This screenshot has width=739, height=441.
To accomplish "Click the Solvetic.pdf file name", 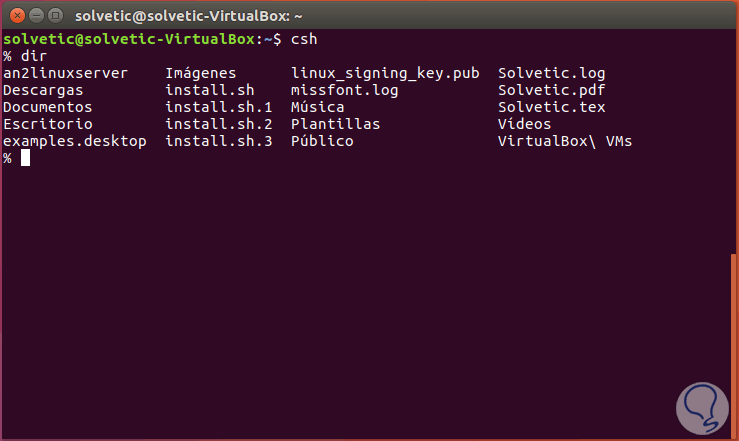I will point(551,90).
